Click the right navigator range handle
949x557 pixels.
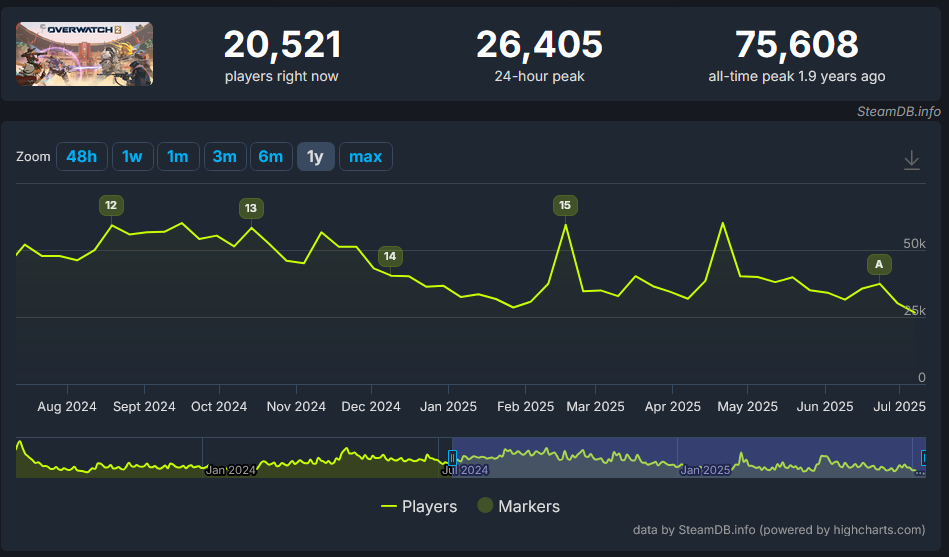[923, 458]
